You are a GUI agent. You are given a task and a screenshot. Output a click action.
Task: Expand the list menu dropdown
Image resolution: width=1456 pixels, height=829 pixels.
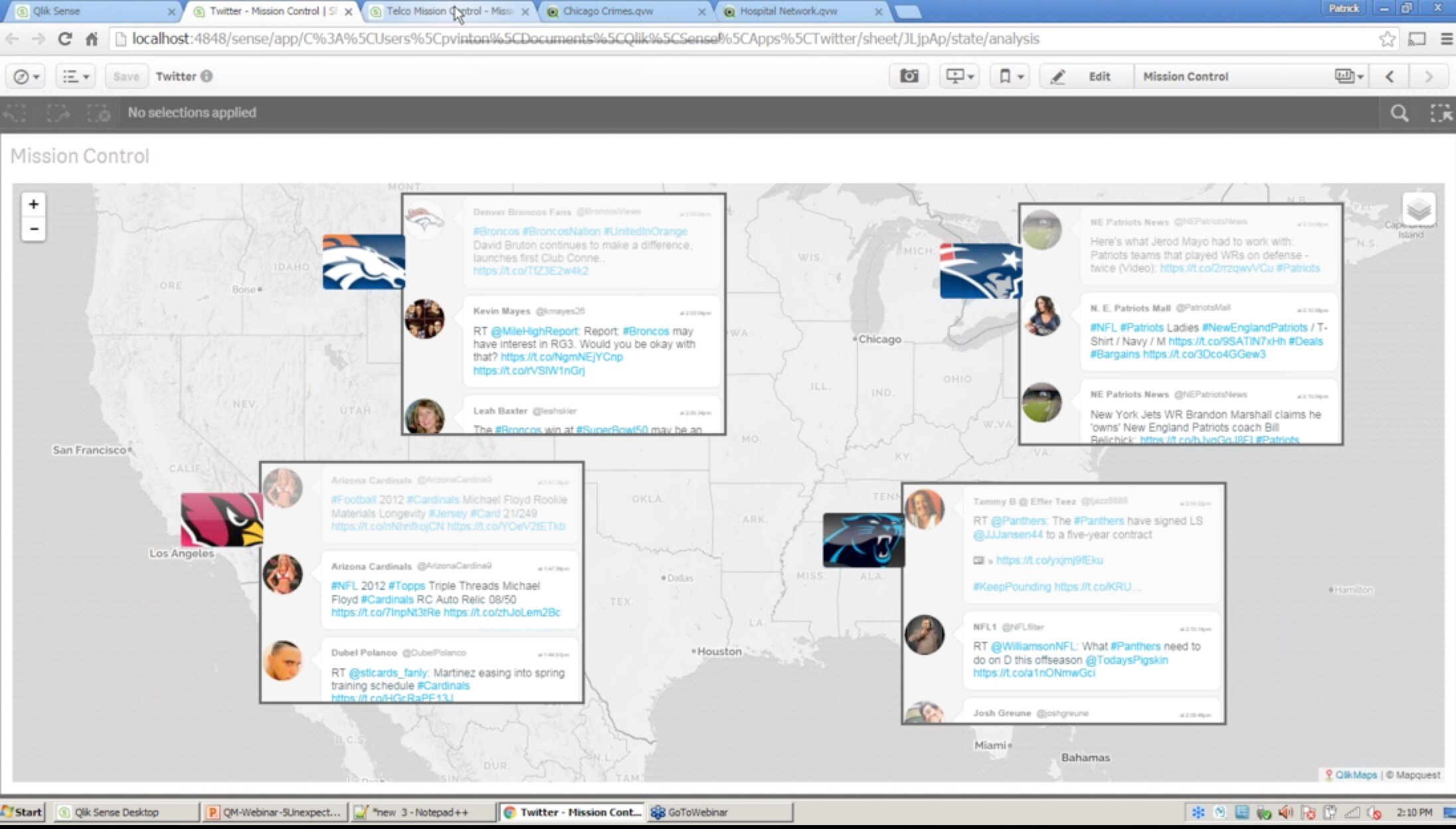(75, 76)
